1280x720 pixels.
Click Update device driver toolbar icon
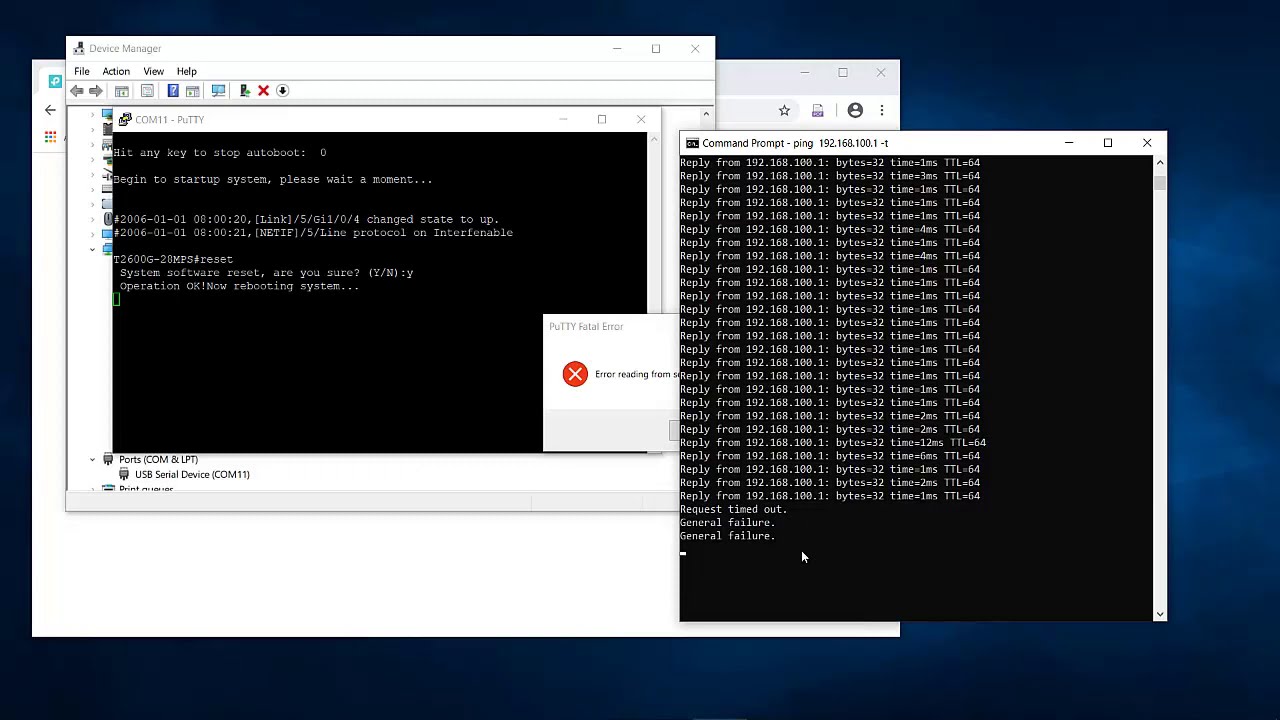(x=244, y=91)
